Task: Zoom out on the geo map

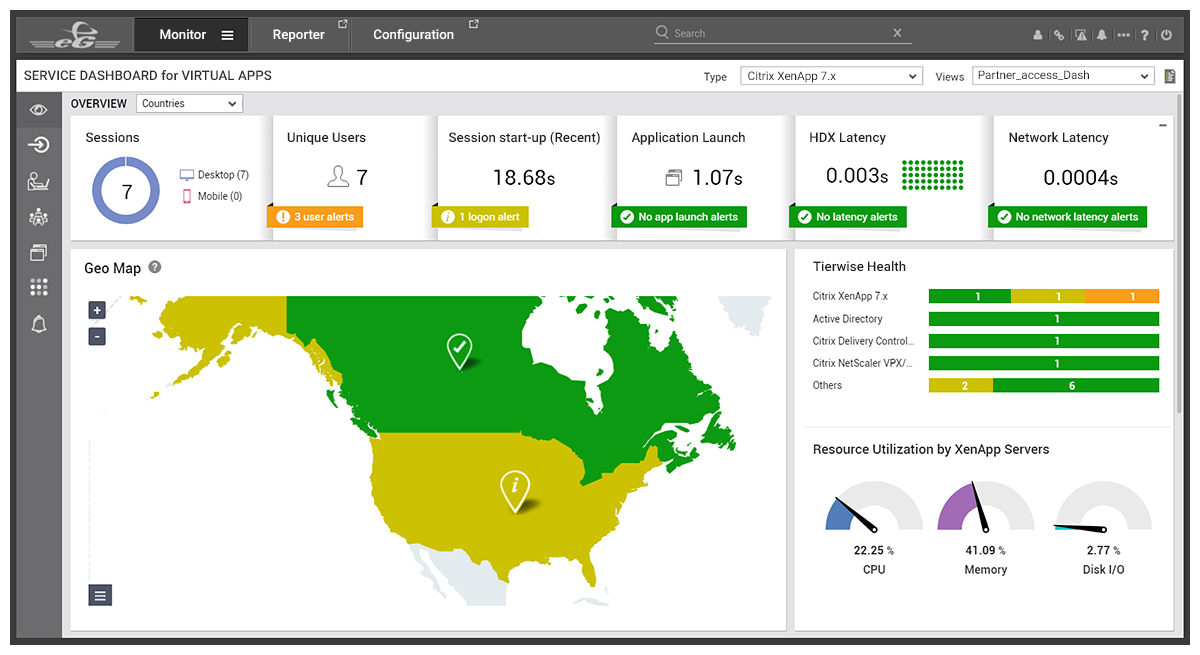Action: coord(97,336)
